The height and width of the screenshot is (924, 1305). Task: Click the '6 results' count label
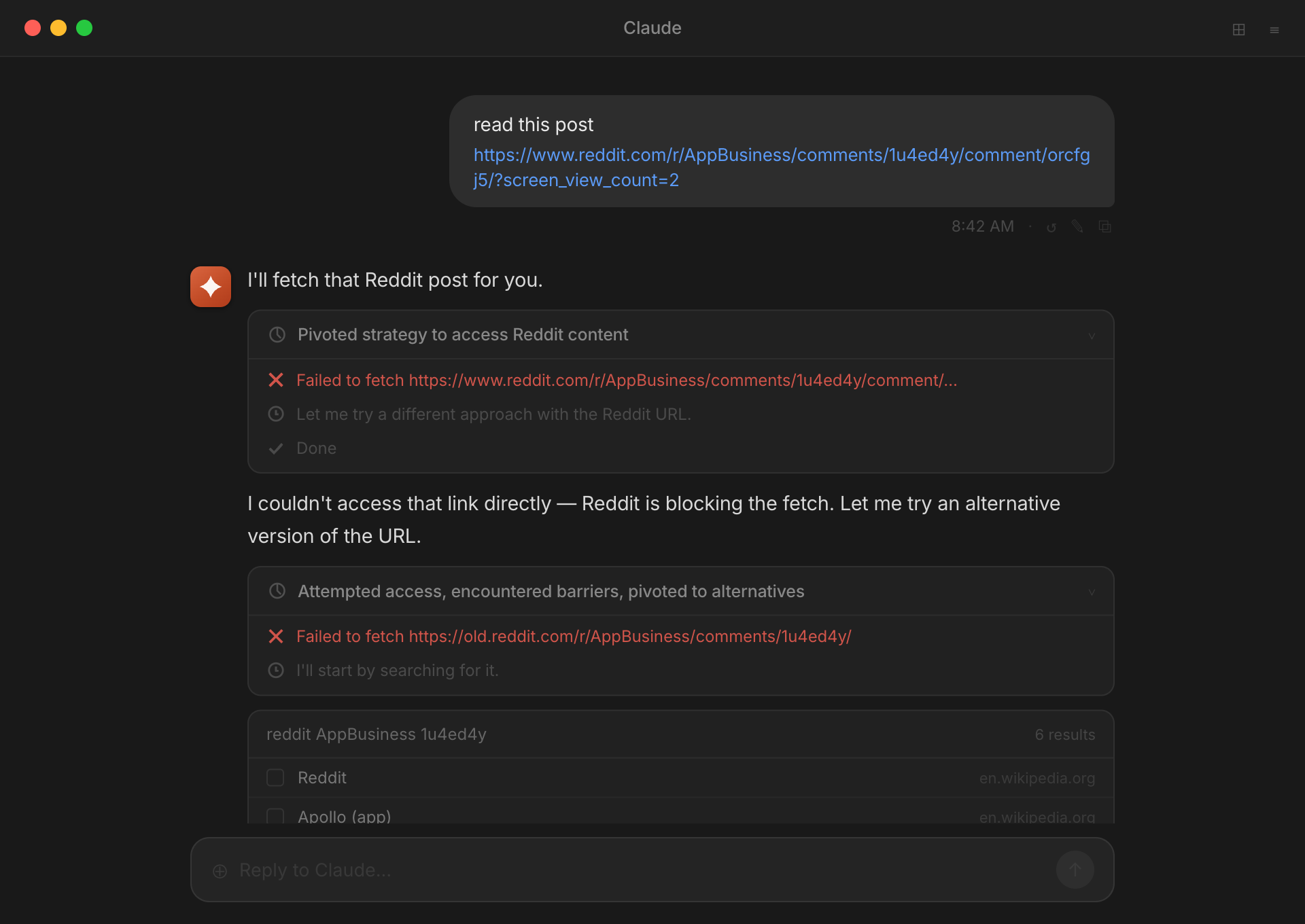click(x=1064, y=734)
